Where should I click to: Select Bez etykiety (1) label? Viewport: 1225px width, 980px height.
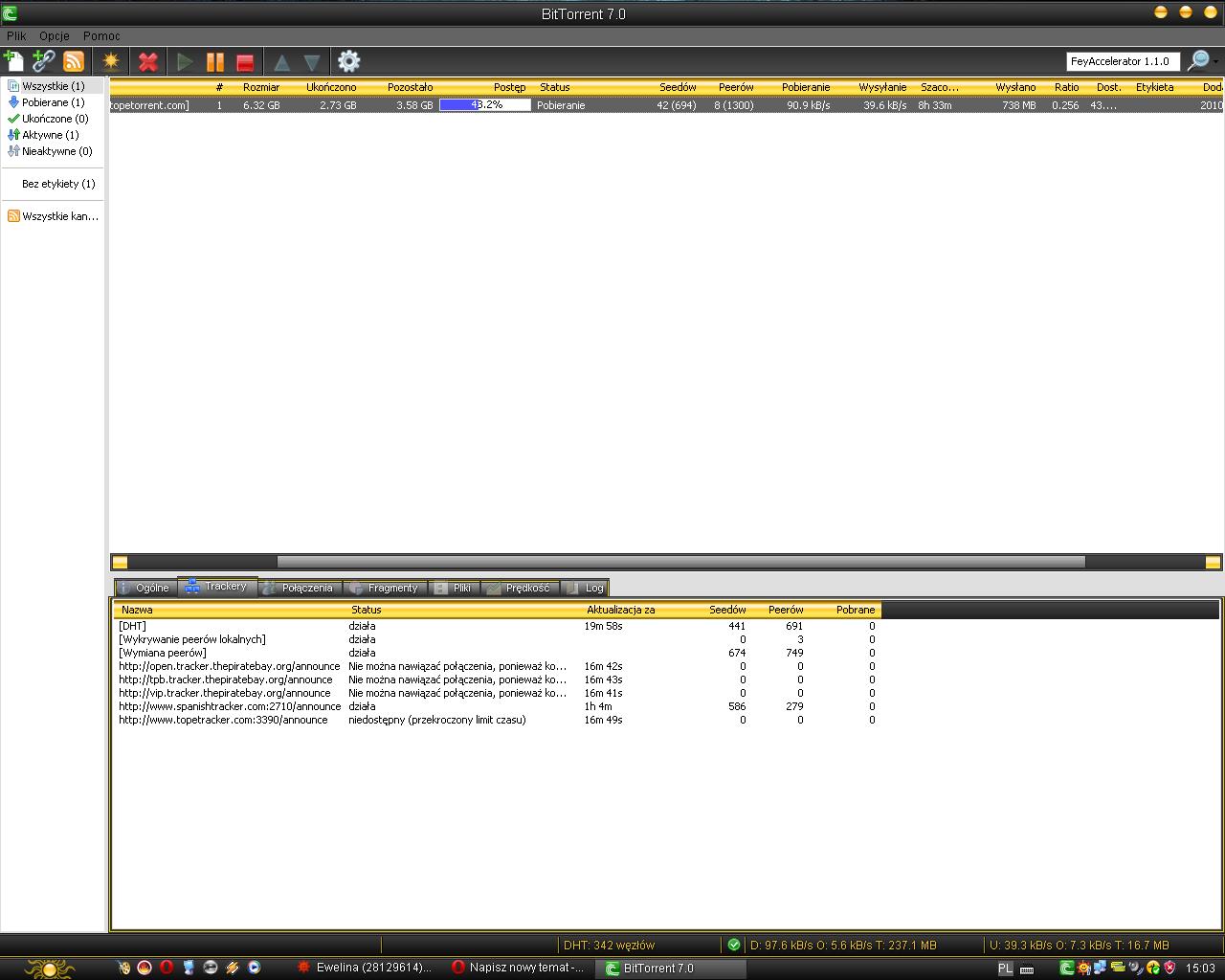pyautogui.click(x=58, y=184)
